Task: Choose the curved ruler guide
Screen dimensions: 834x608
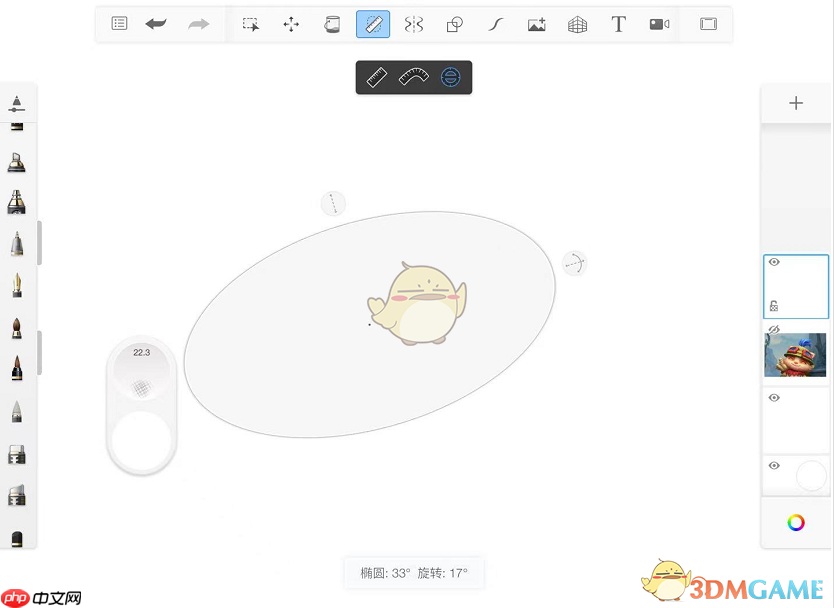Action: [x=414, y=77]
